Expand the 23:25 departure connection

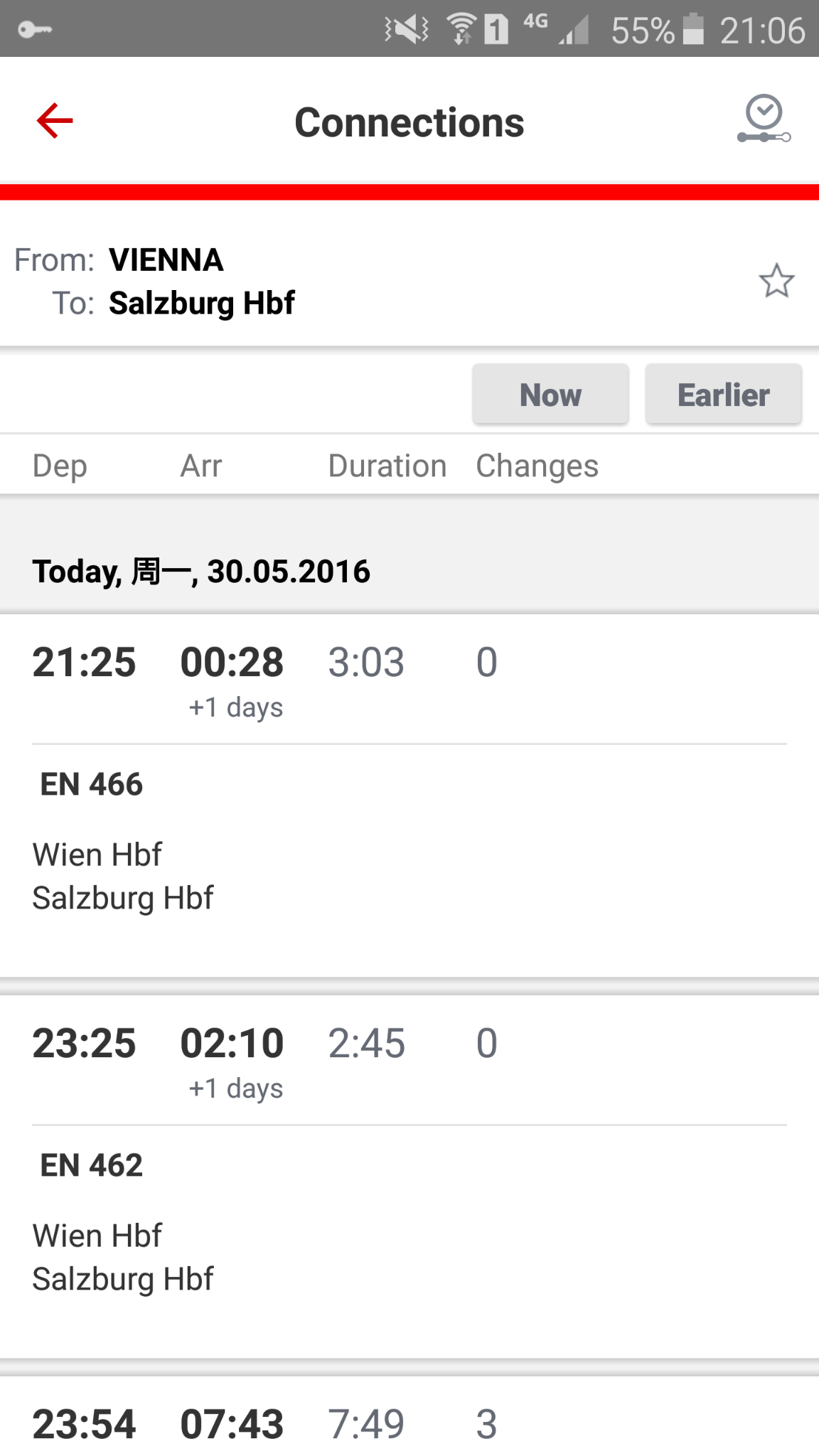(x=84, y=1044)
